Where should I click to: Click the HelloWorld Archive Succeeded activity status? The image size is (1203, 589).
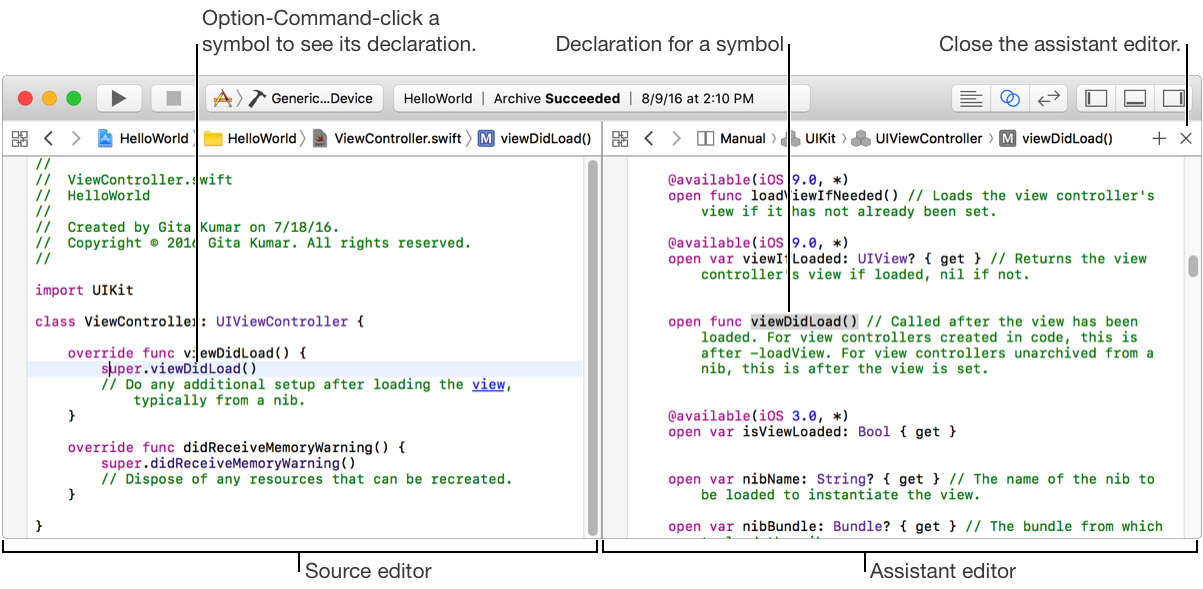pyautogui.click(x=601, y=98)
